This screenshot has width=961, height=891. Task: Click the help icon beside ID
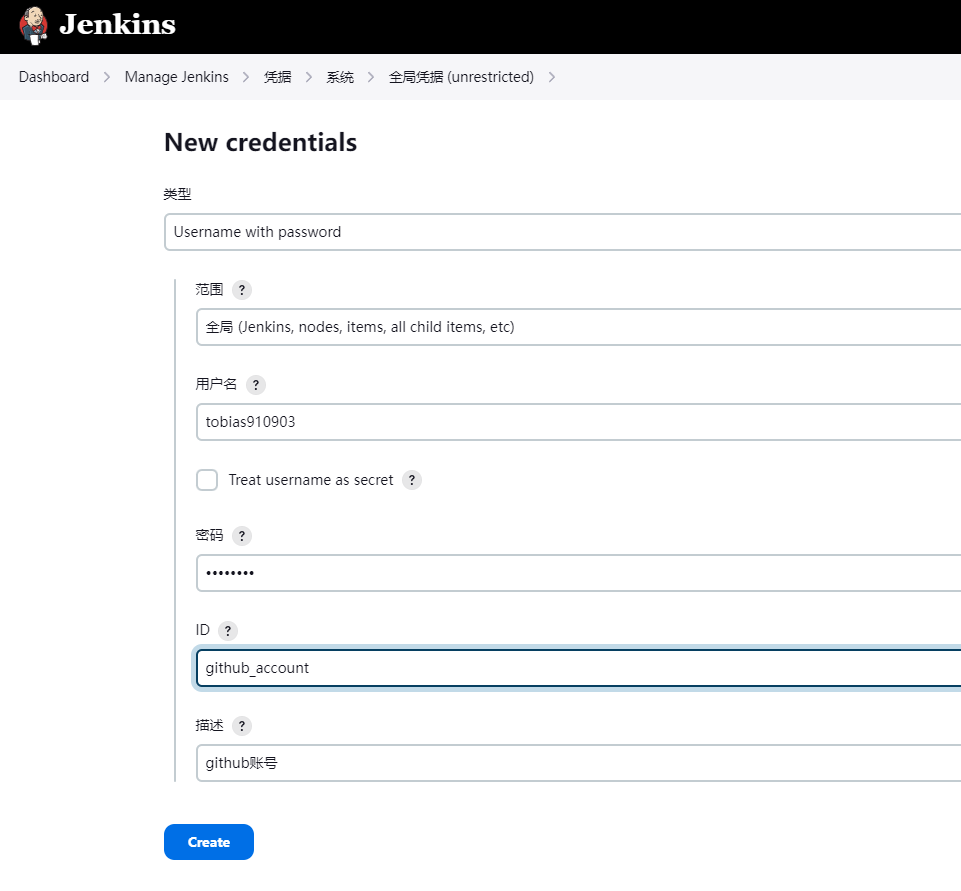tap(228, 631)
